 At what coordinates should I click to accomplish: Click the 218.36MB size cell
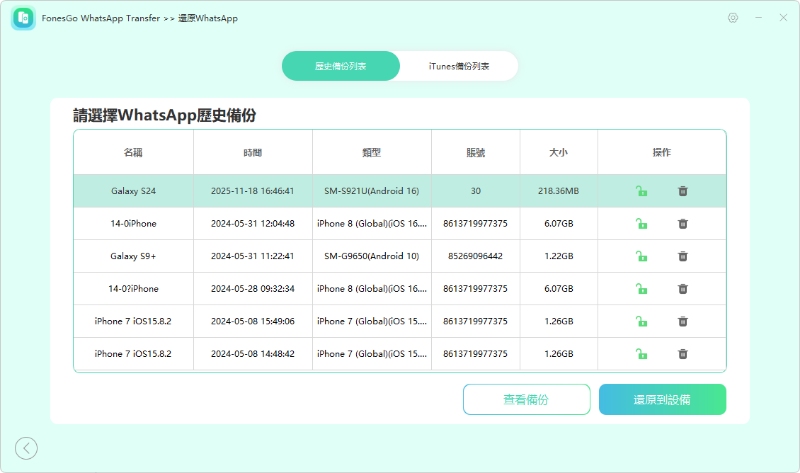point(559,191)
